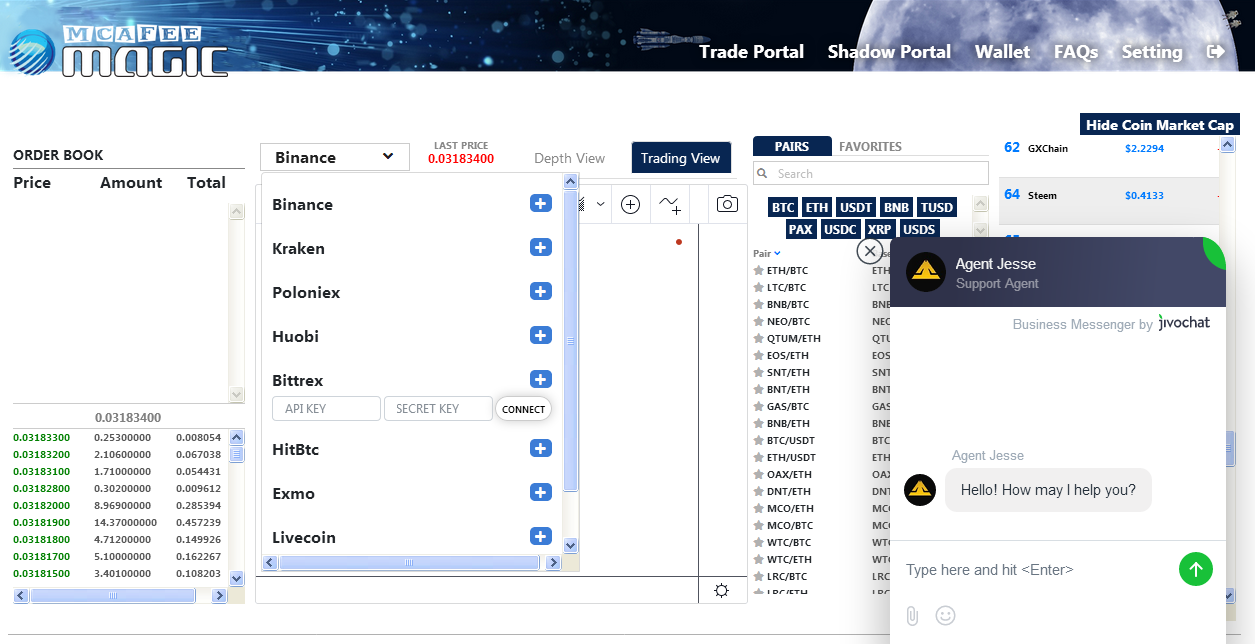Expand the Exmo exchange plus icon
The height and width of the screenshot is (644, 1255).
click(541, 492)
